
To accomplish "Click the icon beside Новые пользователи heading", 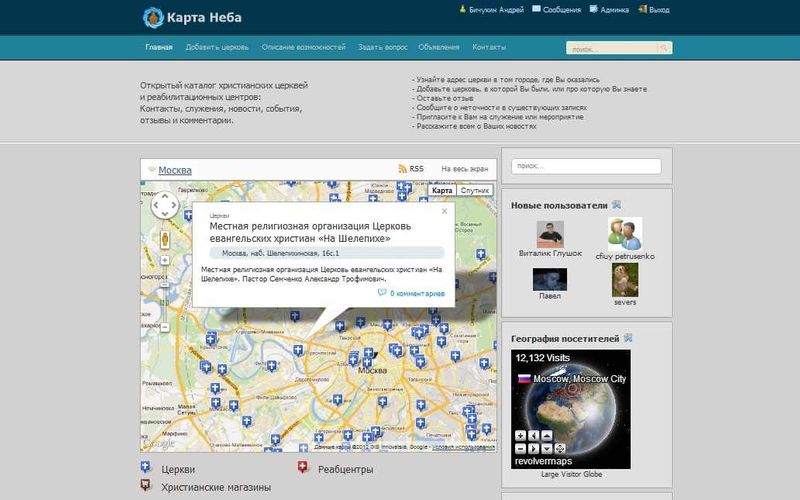I will click(x=616, y=205).
